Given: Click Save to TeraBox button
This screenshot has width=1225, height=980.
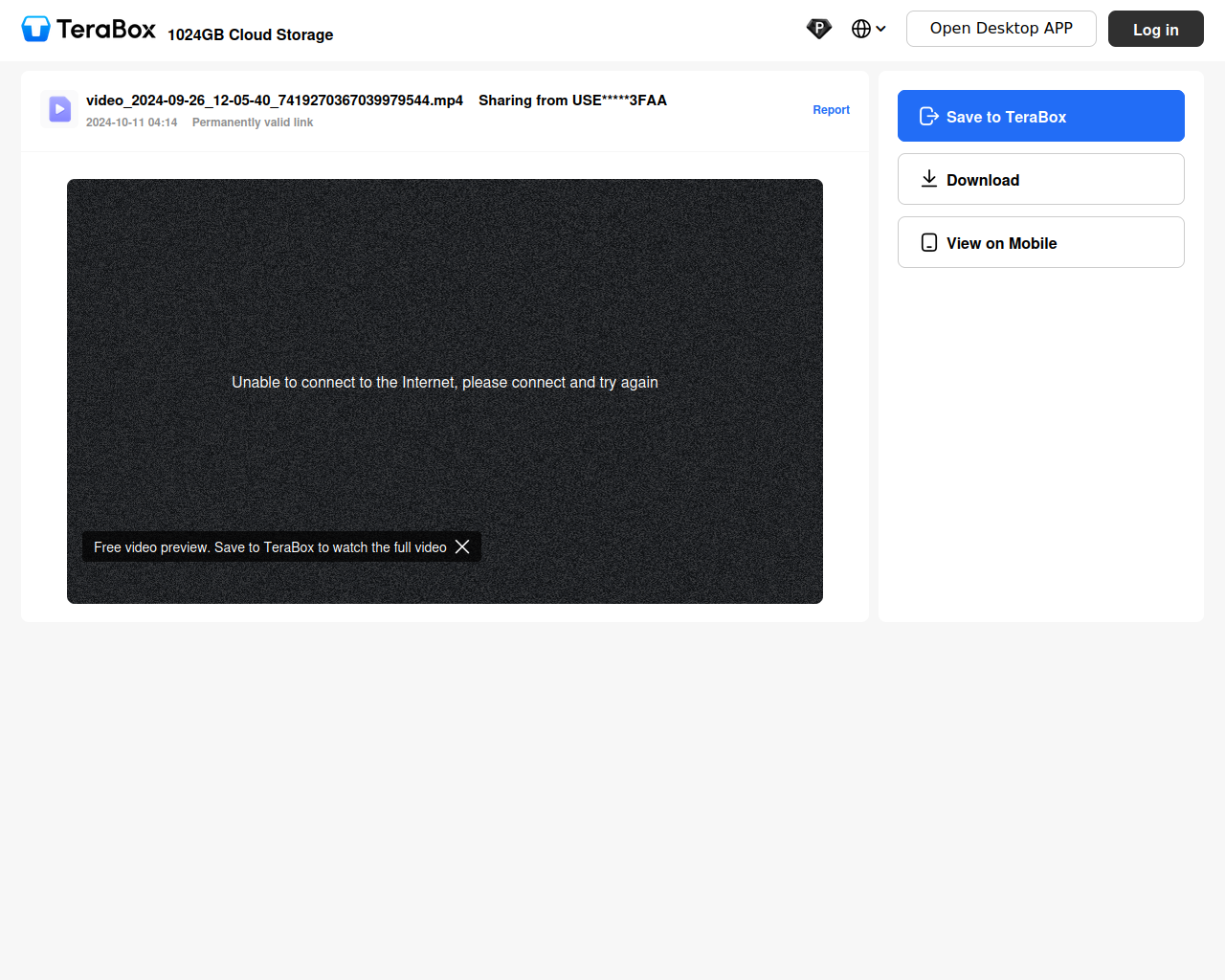Looking at the screenshot, I should pos(1041,116).
